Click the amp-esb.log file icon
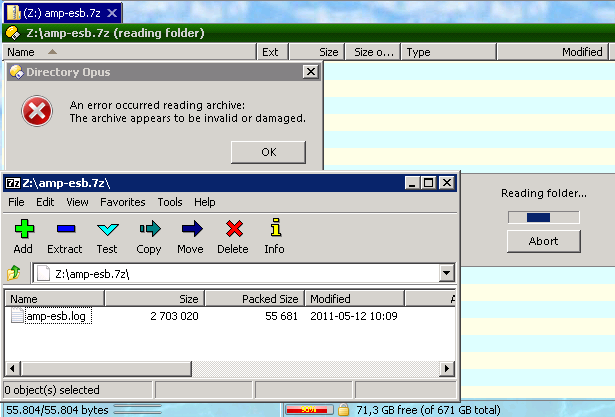This screenshot has width=615, height=417. (x=17, y=315)
